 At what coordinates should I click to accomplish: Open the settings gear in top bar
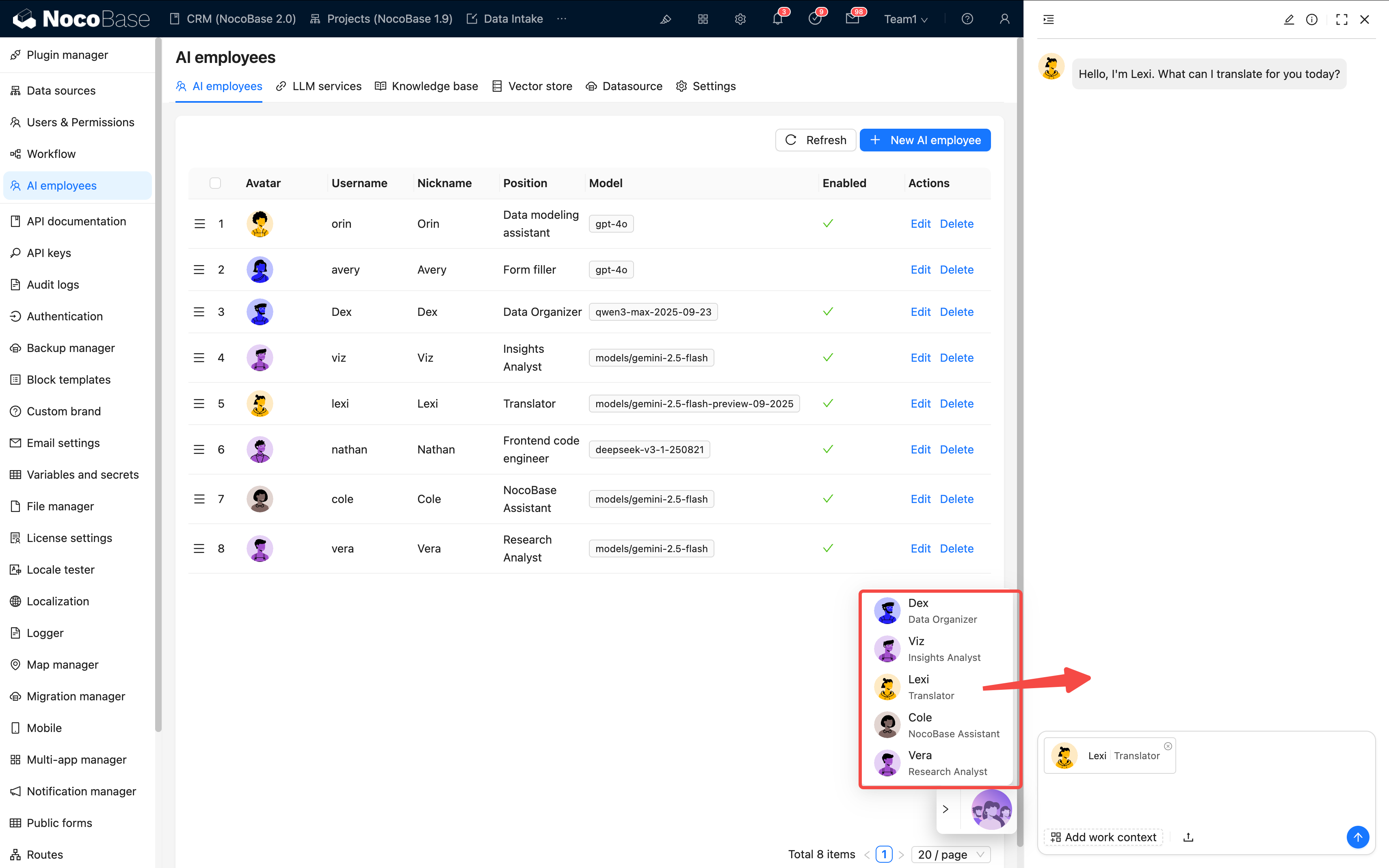coord(740,19)
